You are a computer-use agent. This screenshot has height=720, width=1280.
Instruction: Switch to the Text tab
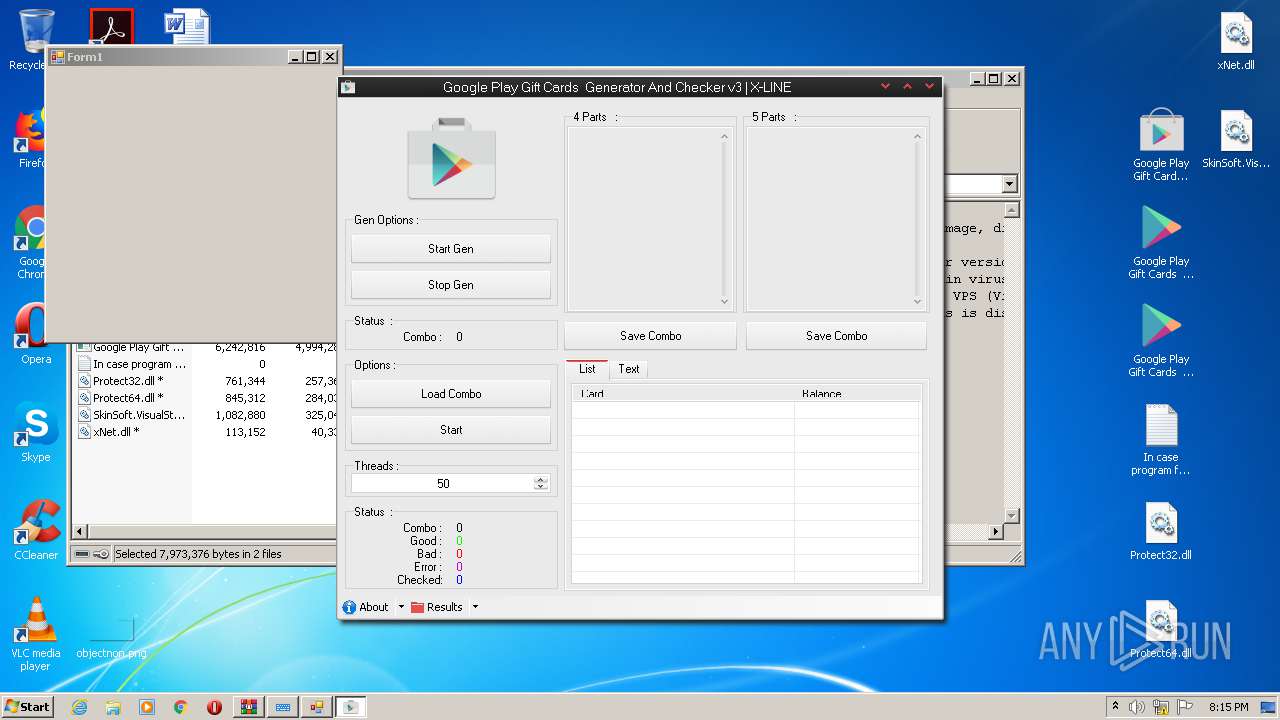pos(629,369)
